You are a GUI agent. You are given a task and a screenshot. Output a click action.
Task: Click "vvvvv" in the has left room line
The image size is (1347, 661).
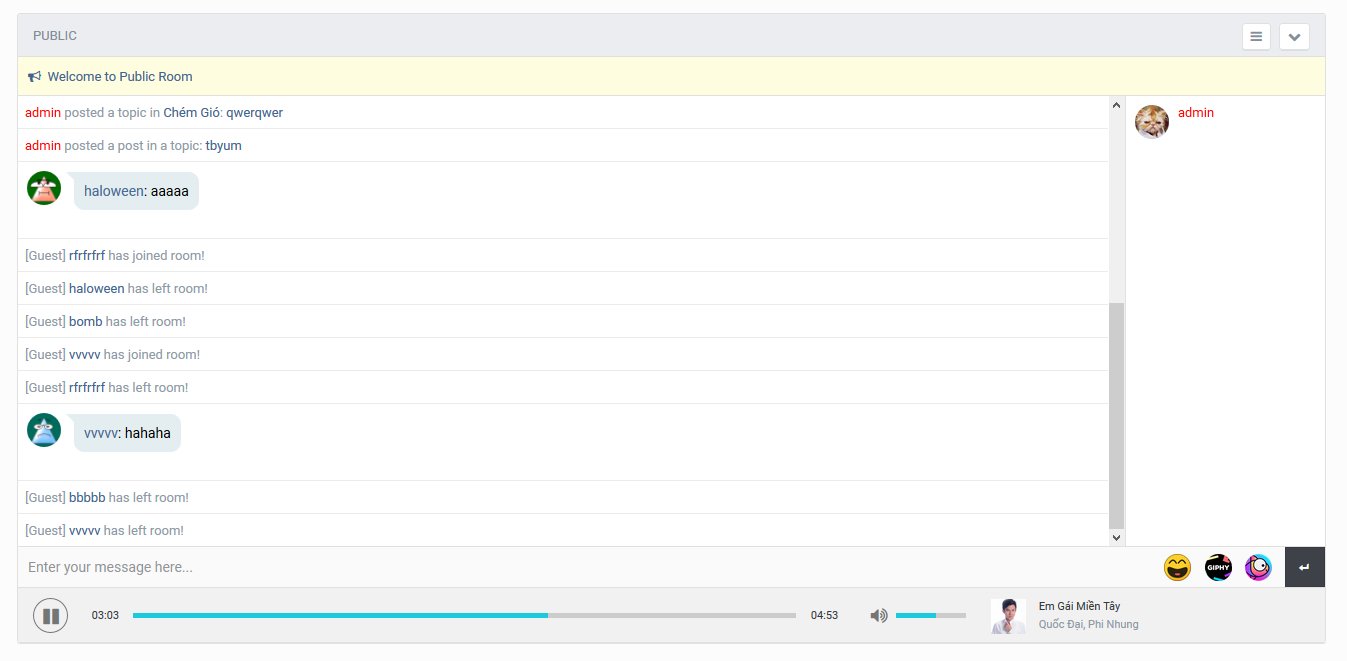point(85,531)
